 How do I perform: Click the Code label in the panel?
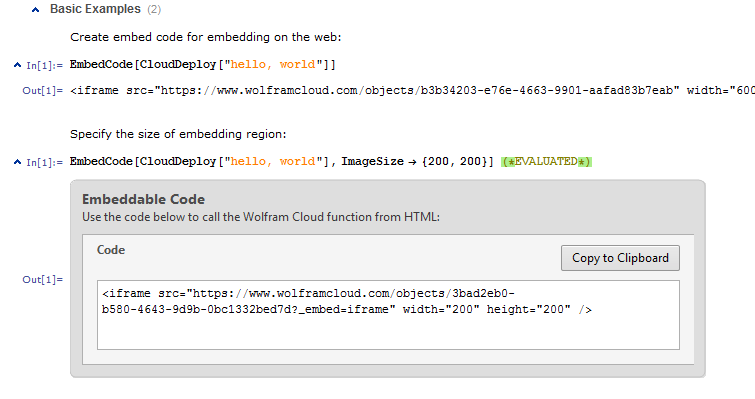coord(111,250)
